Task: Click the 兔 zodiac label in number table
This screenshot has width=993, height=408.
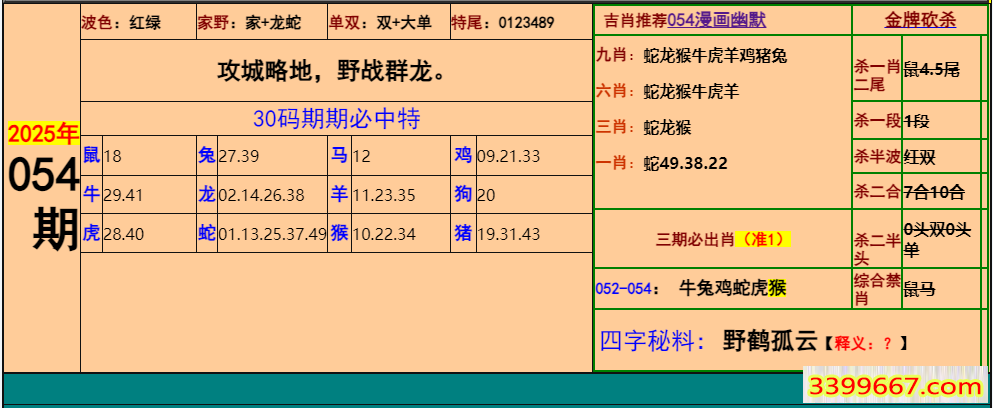Action: [207, 155]
